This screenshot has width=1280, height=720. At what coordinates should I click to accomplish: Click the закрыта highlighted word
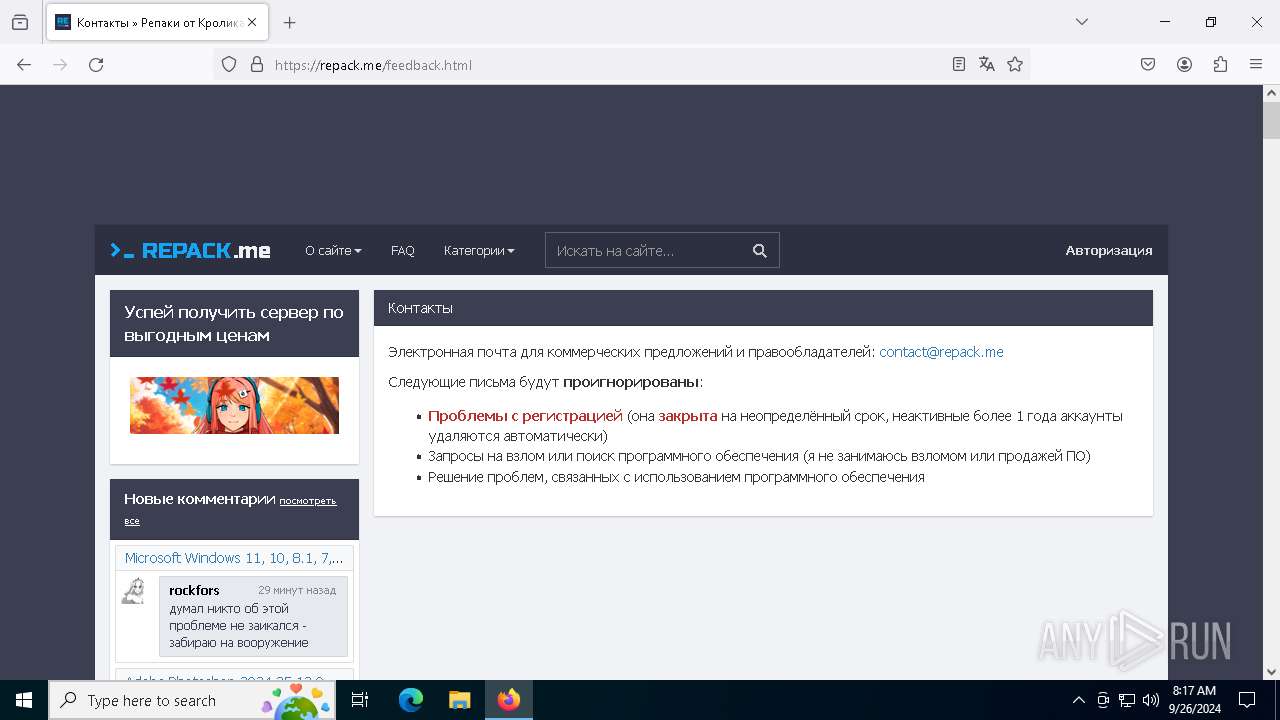pos(687,416)
